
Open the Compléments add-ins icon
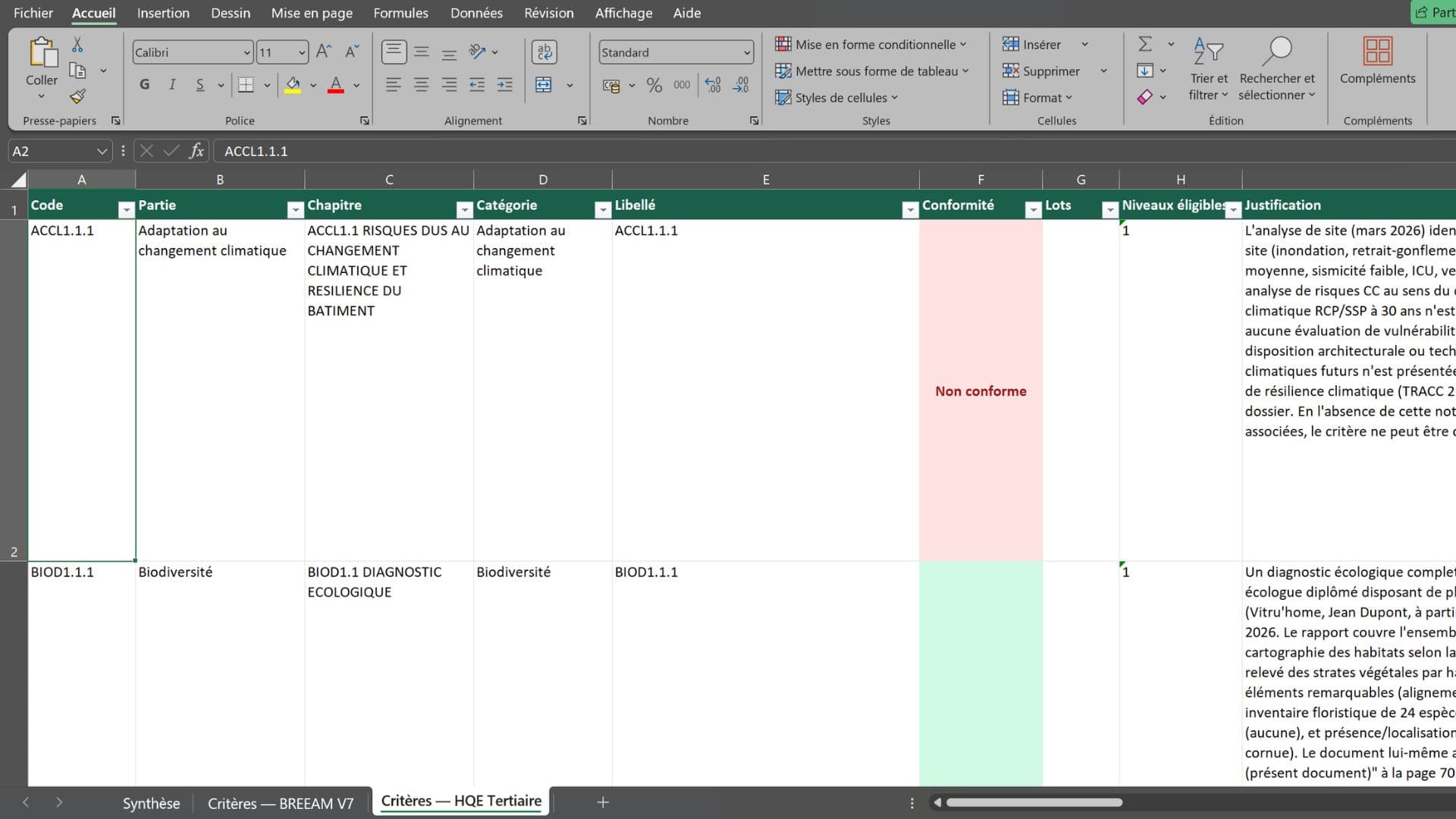pyautogui.click(x=1377, y=51)
